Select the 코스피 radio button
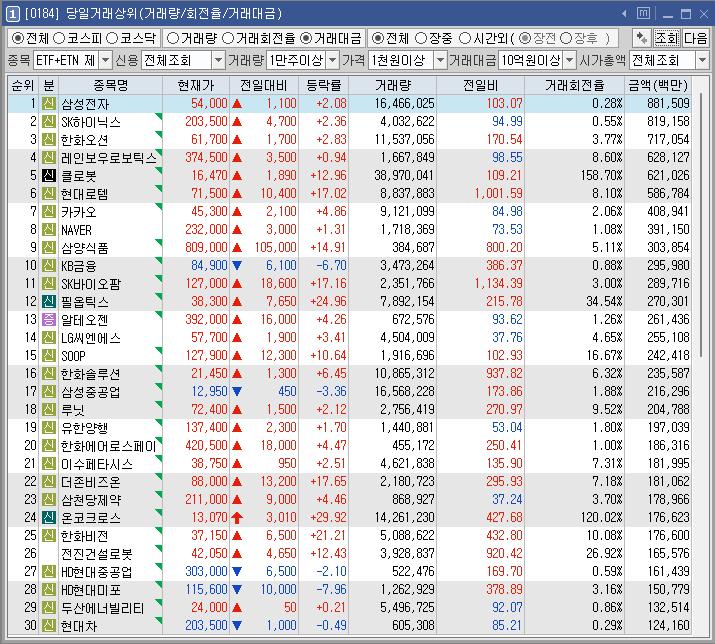 tap(59, 38)
